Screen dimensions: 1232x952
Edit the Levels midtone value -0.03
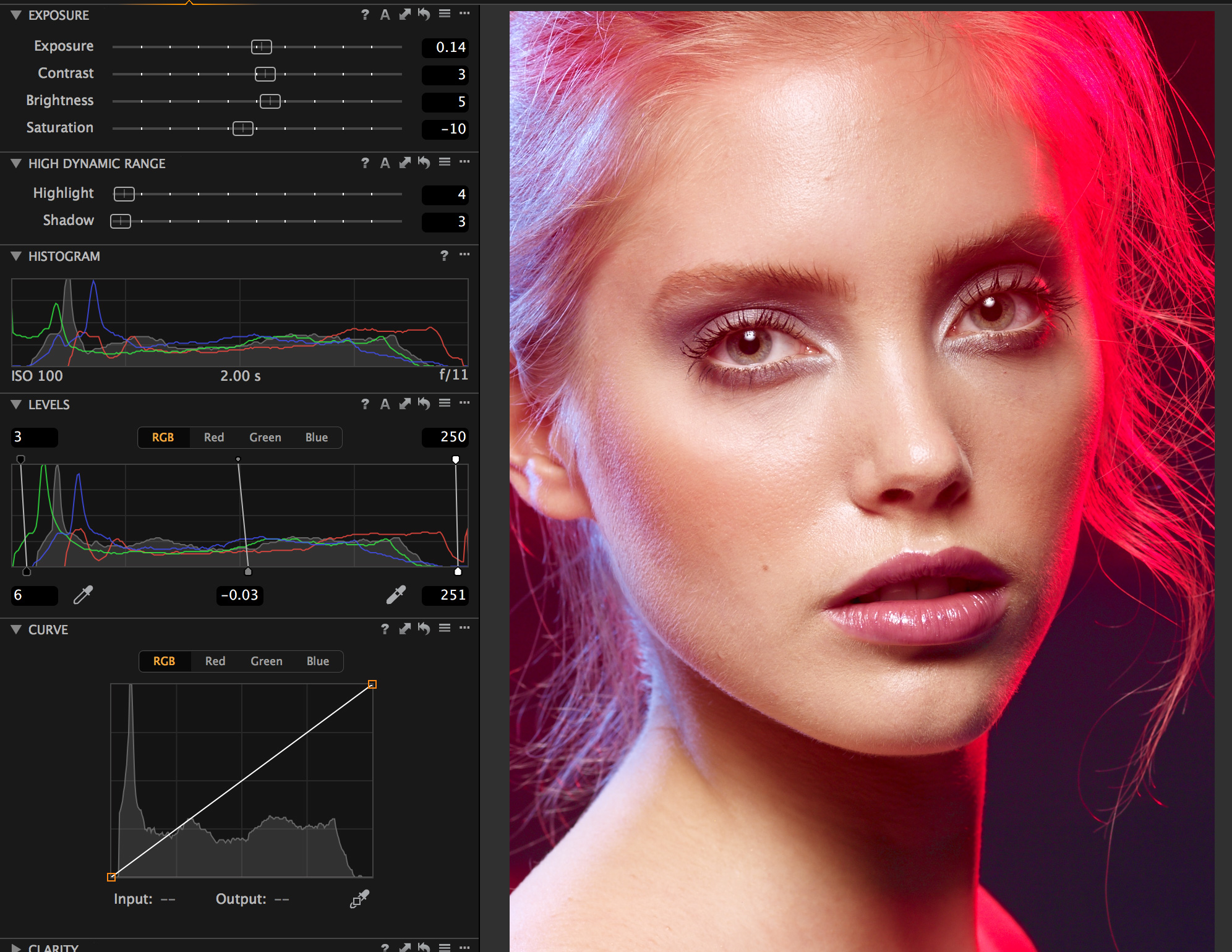click(240, 595)
